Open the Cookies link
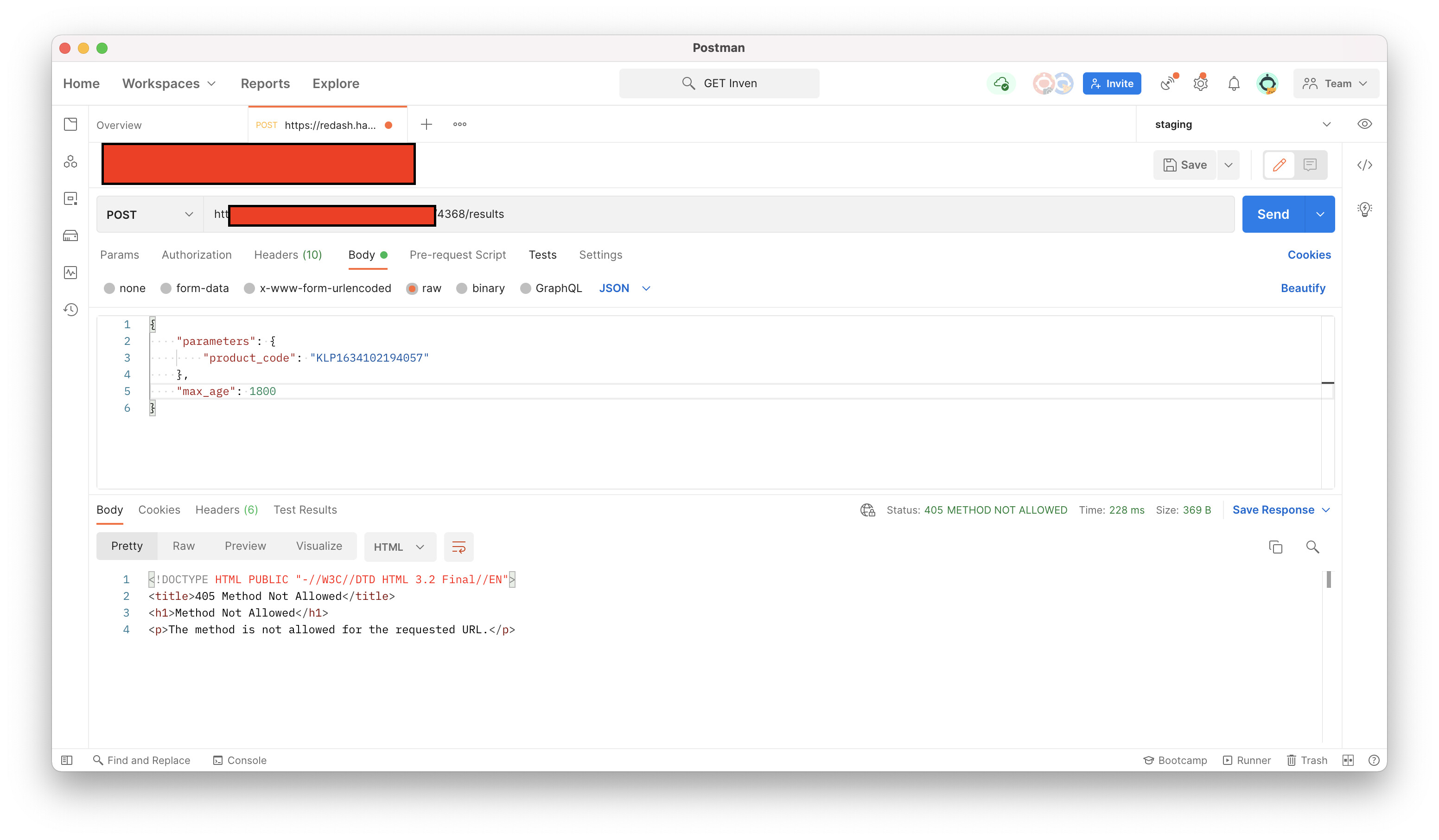 click(1309, 255)
